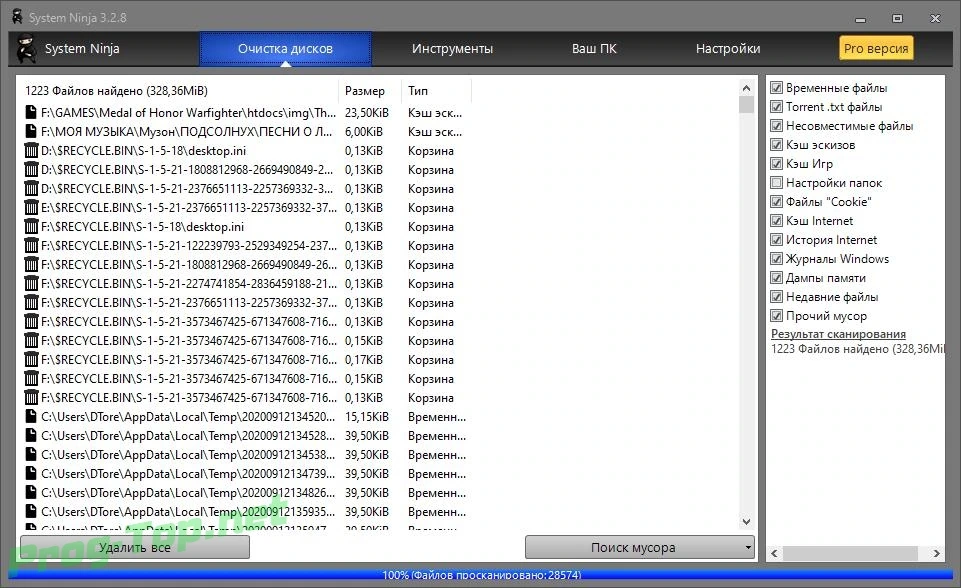Click options panel horizontal scrollbar thumb
The height and width of the screenshot is (588, 961).
pos(849,553)
